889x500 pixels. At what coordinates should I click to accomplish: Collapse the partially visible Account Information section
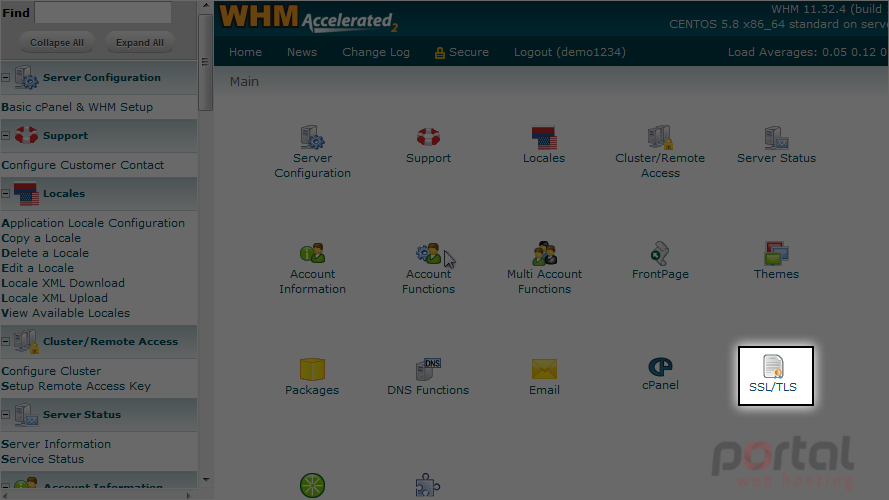[x=6, y=486]
